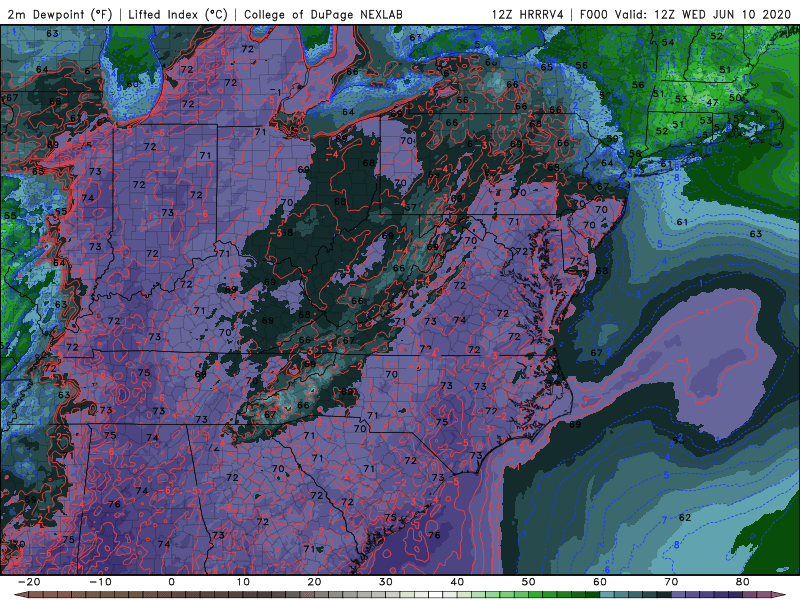
Task: Click the "College of DuPage NEXLAB" label
Action: point(323,14)
